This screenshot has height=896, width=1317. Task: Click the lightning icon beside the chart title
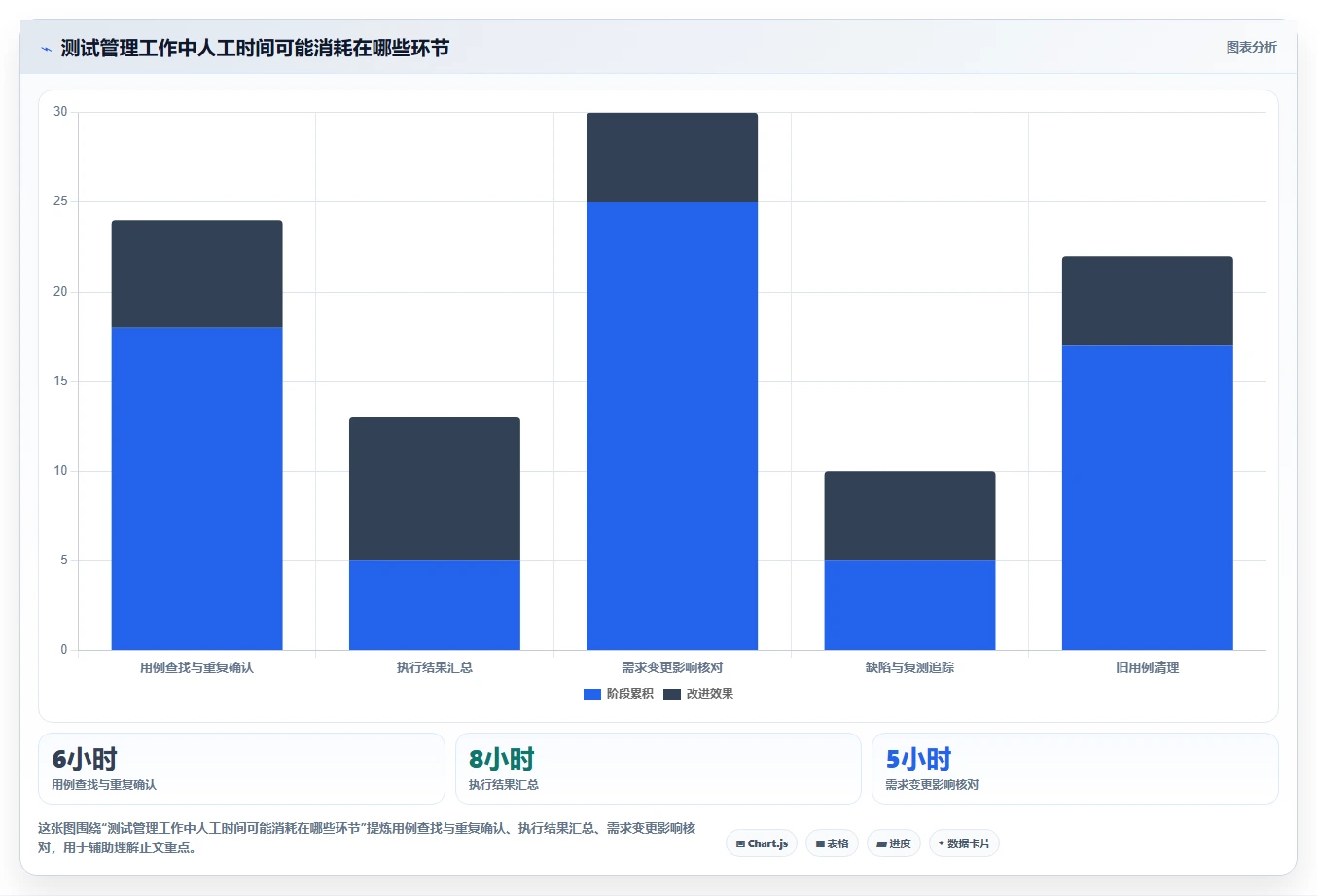(46, 49)
